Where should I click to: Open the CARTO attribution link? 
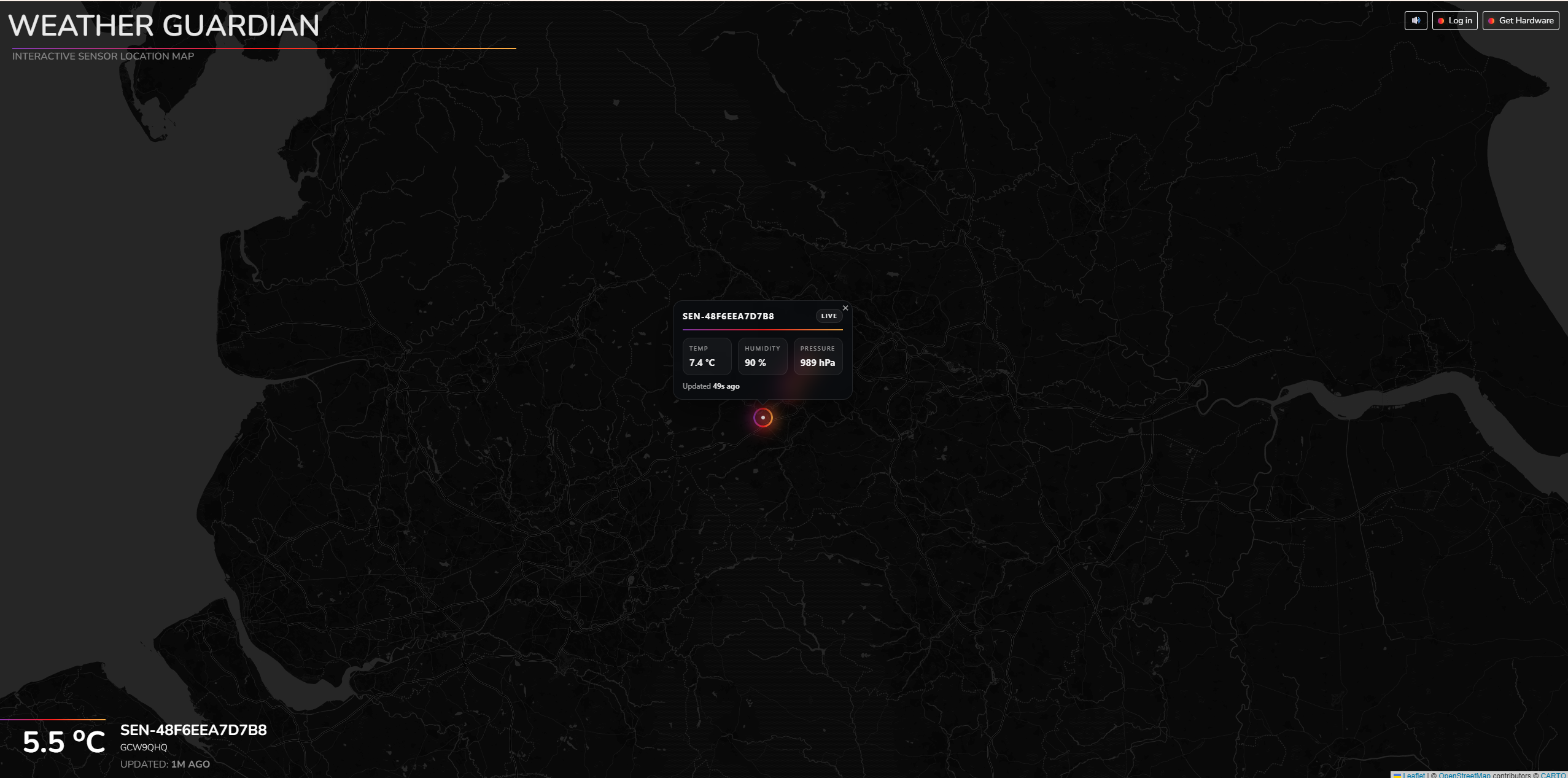pos(1553,775)
